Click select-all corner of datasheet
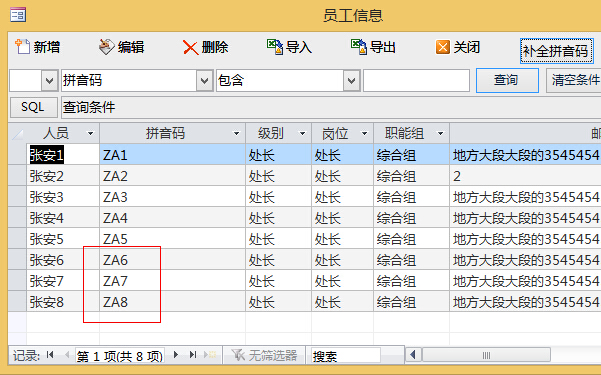This screenshot has width=601, height=375. [17, 133]
